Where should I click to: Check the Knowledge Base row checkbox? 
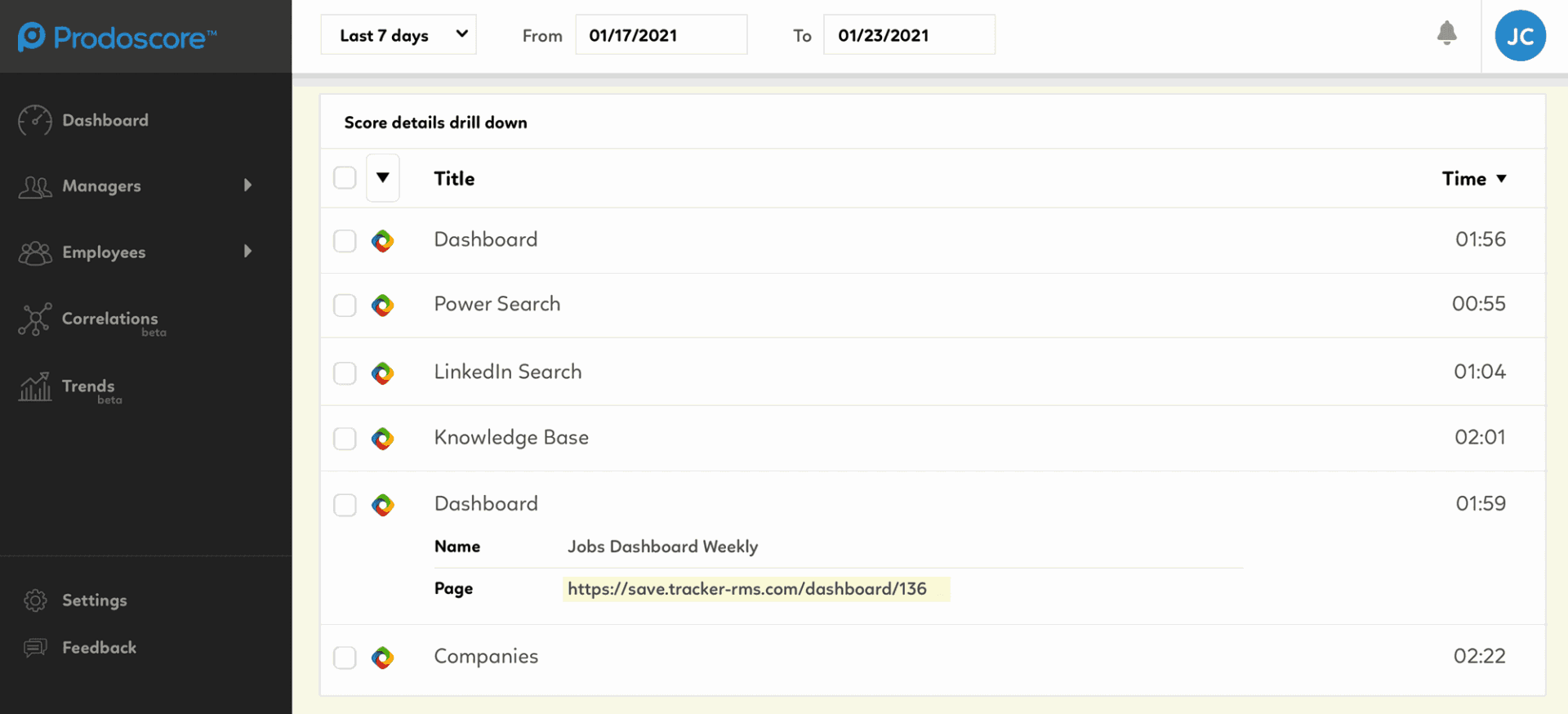point(345,439)
